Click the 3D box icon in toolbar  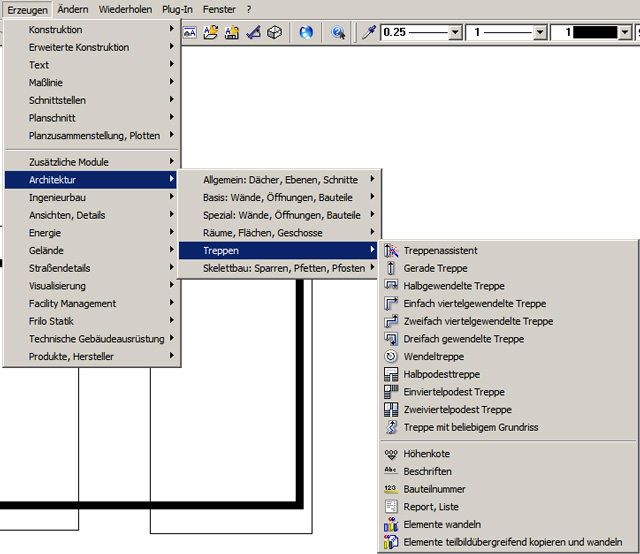pyautogui.click(x=274, y=32)
